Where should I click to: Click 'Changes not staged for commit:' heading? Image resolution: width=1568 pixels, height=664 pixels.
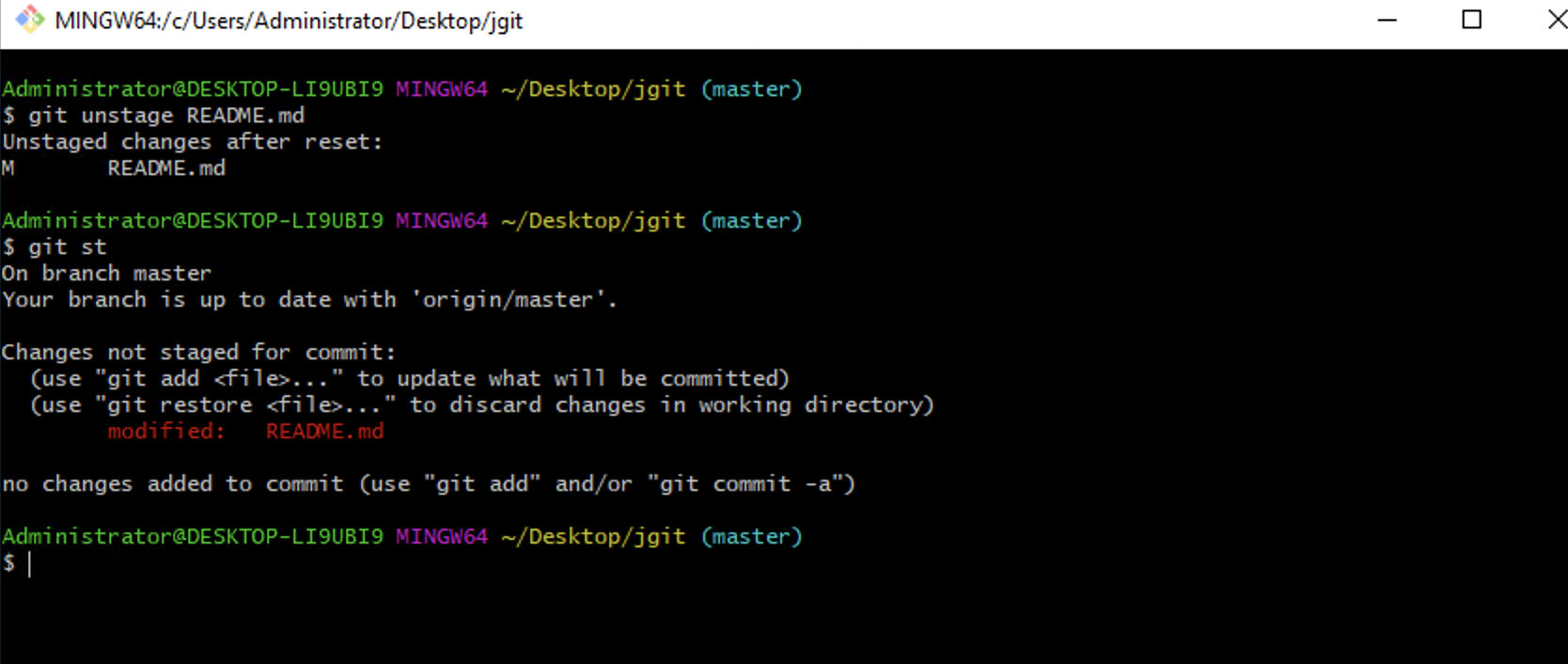click(198, 353)
